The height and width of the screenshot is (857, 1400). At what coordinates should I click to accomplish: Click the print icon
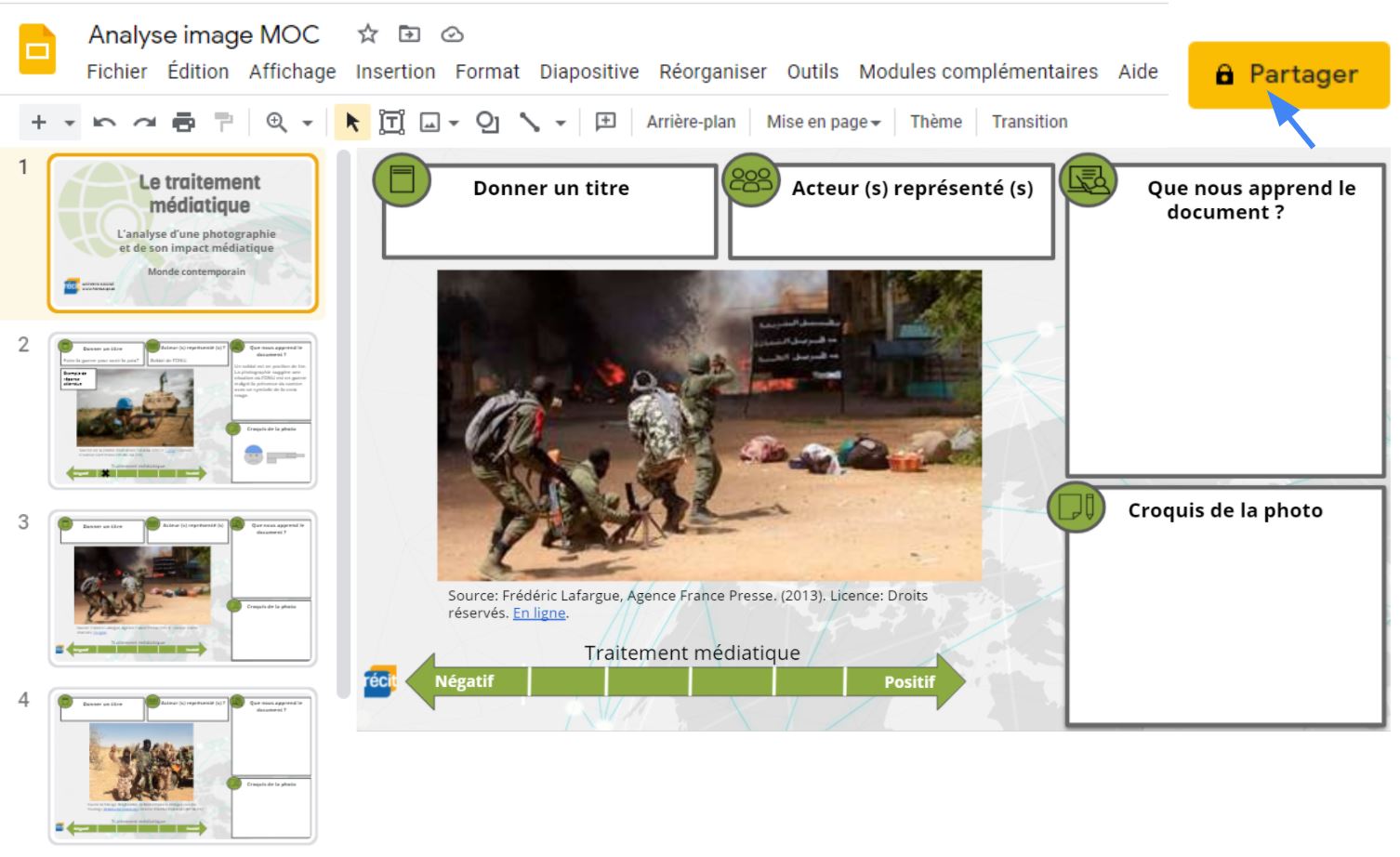(x=184, y=122)
